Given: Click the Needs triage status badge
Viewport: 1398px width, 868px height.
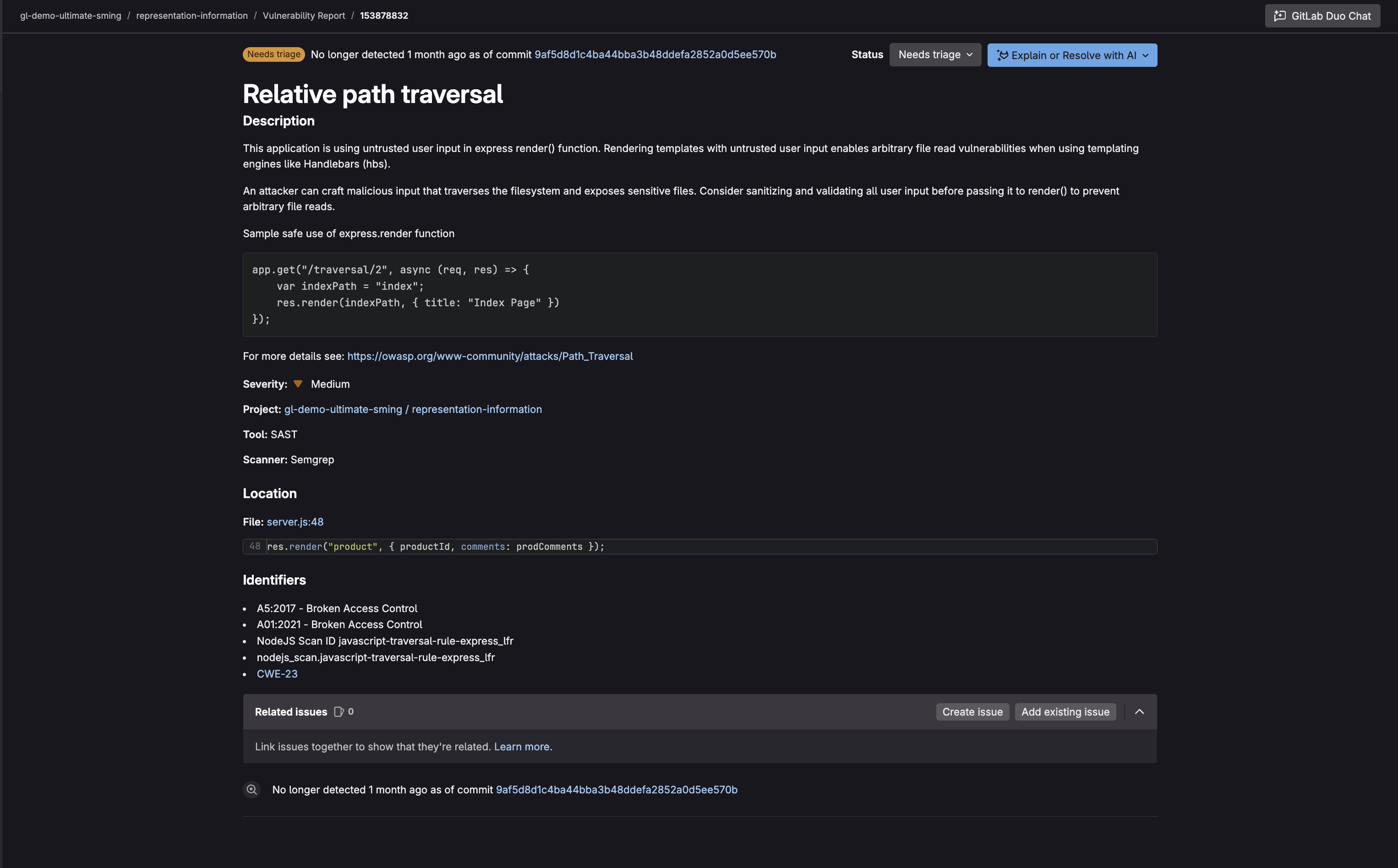Looking at the screenshot, I should pyautogui.click(x=273, y=54).
